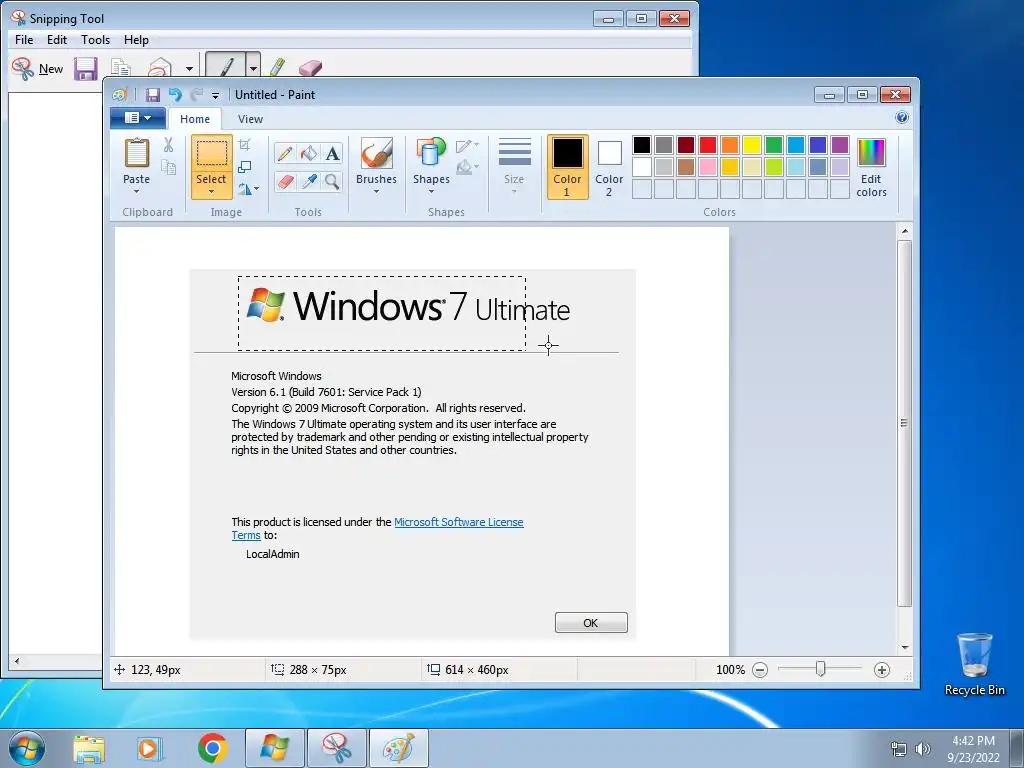Click the Redo arrow in Paint title bar

click(x=197, y=95)
